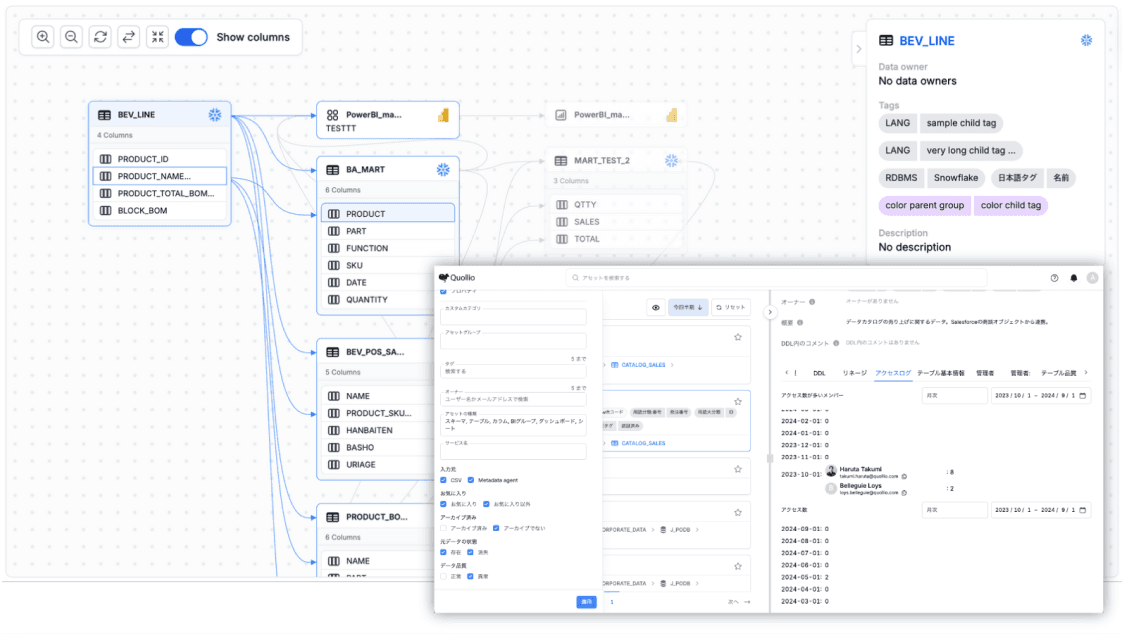
Task: Open the first 月次 period dropdown
Action: 954,395
